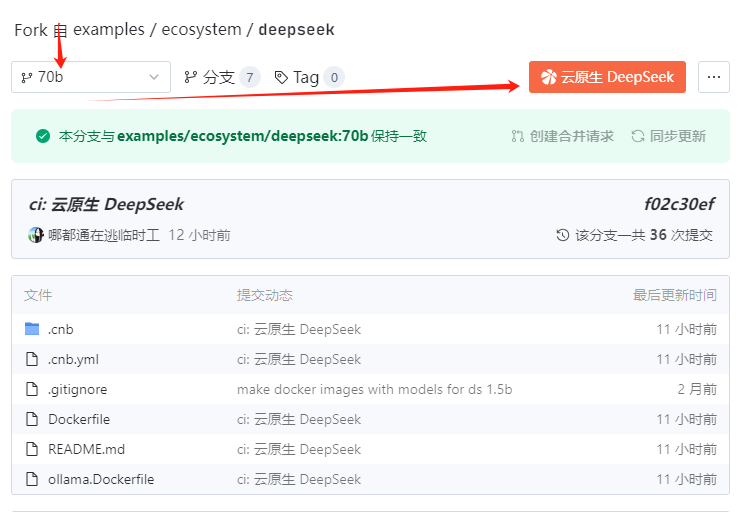
Task: Click the green check status icon
Action: (x=42, y=136)
